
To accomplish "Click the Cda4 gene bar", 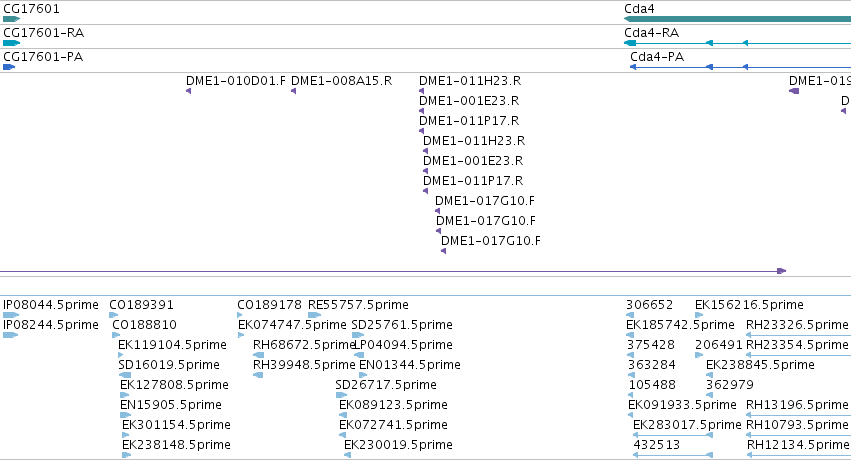I will [738, 19].
